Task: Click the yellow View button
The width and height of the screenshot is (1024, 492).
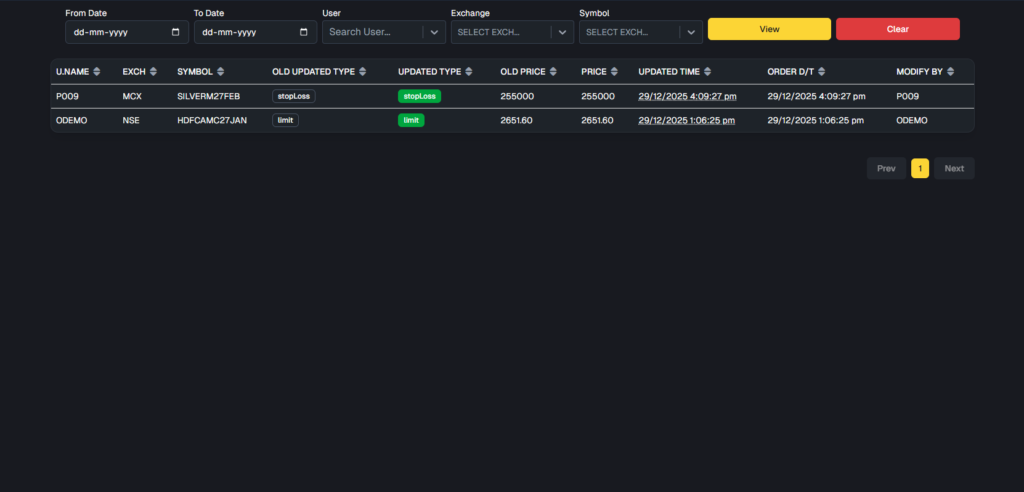Action: coord(769,29)
